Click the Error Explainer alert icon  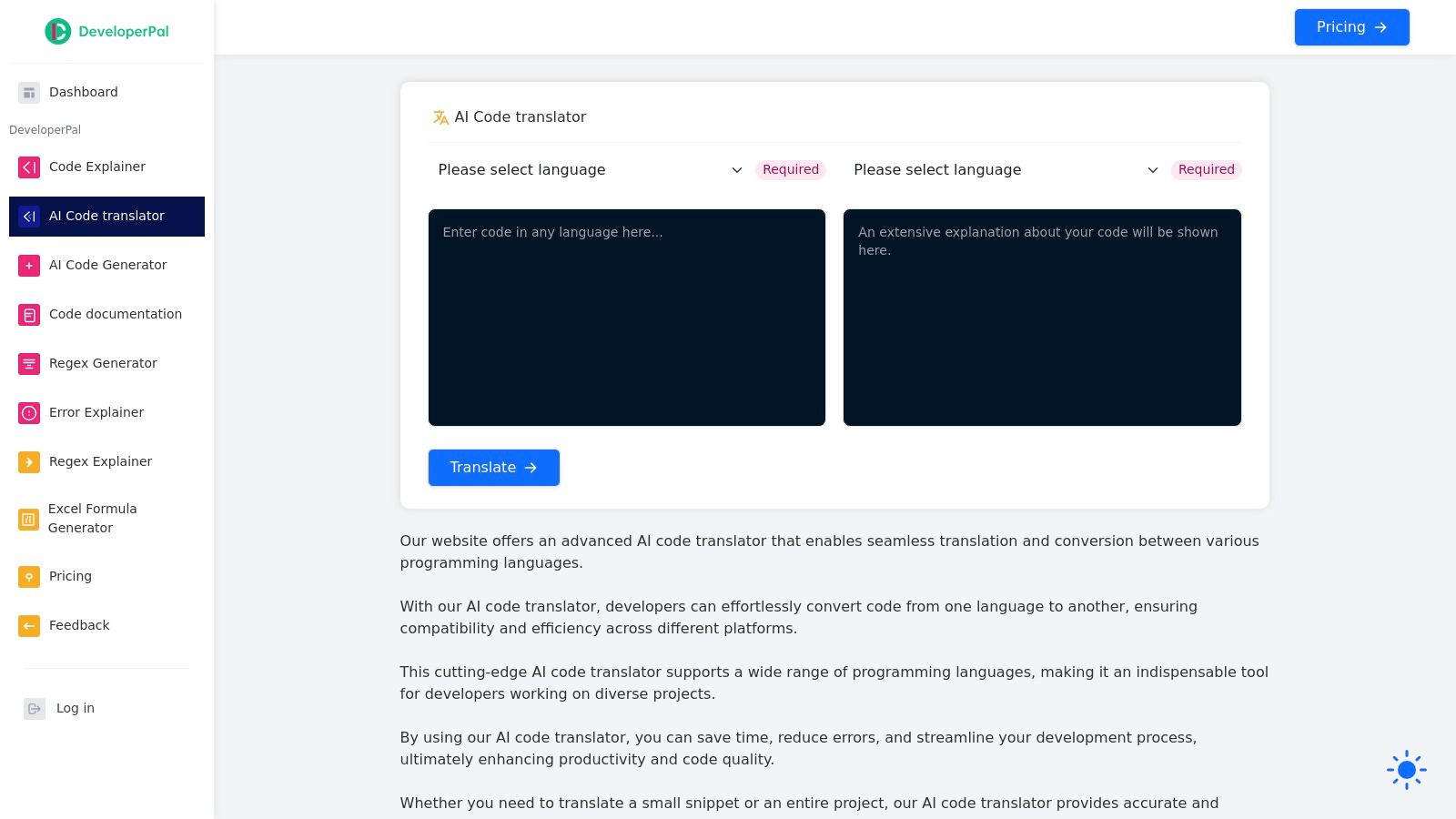pyautogui.click(x=29, y=412)
